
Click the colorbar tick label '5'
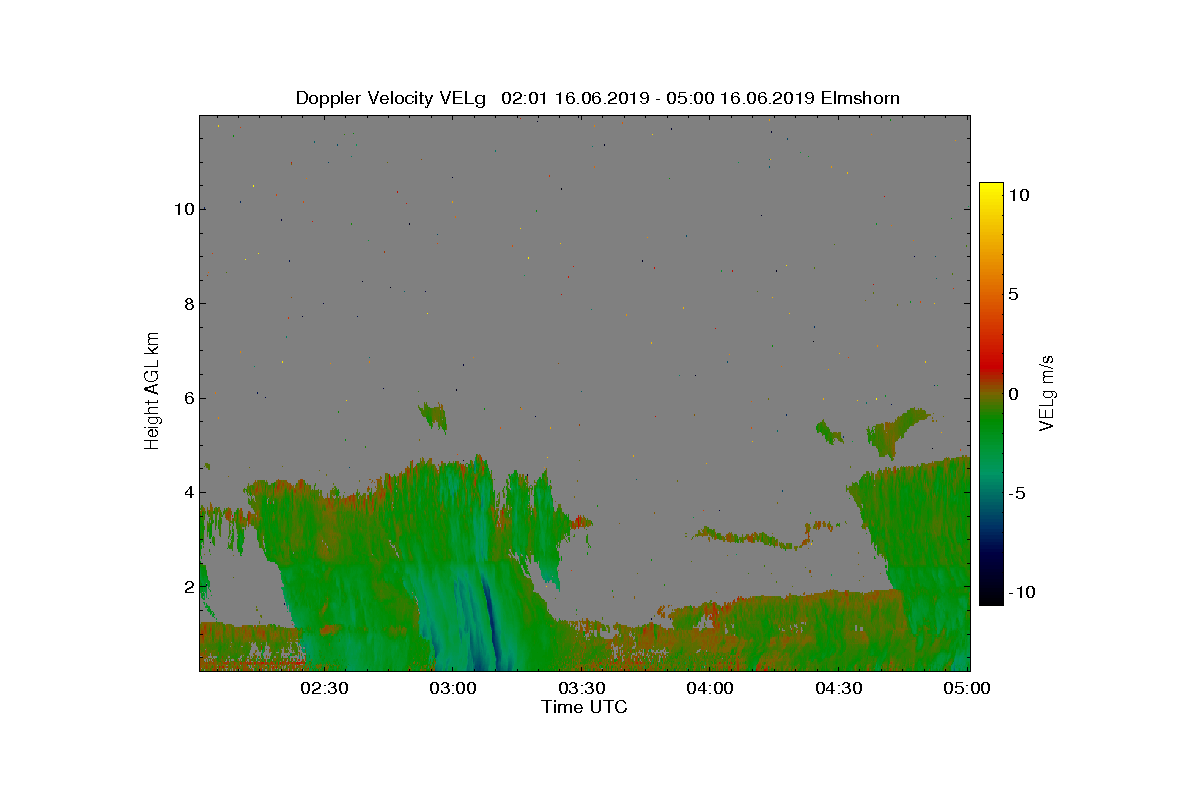1012,295
